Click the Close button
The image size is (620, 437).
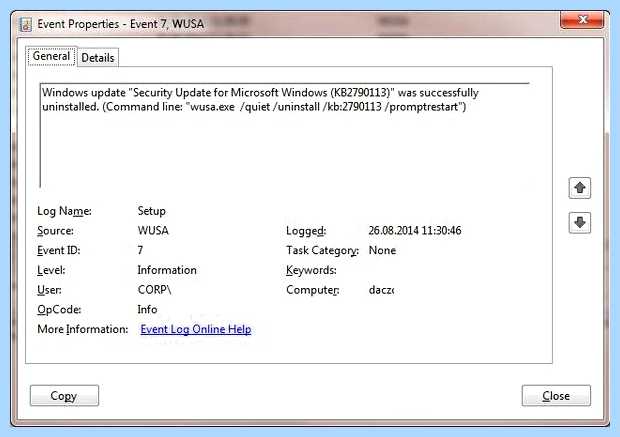[556, 395]
